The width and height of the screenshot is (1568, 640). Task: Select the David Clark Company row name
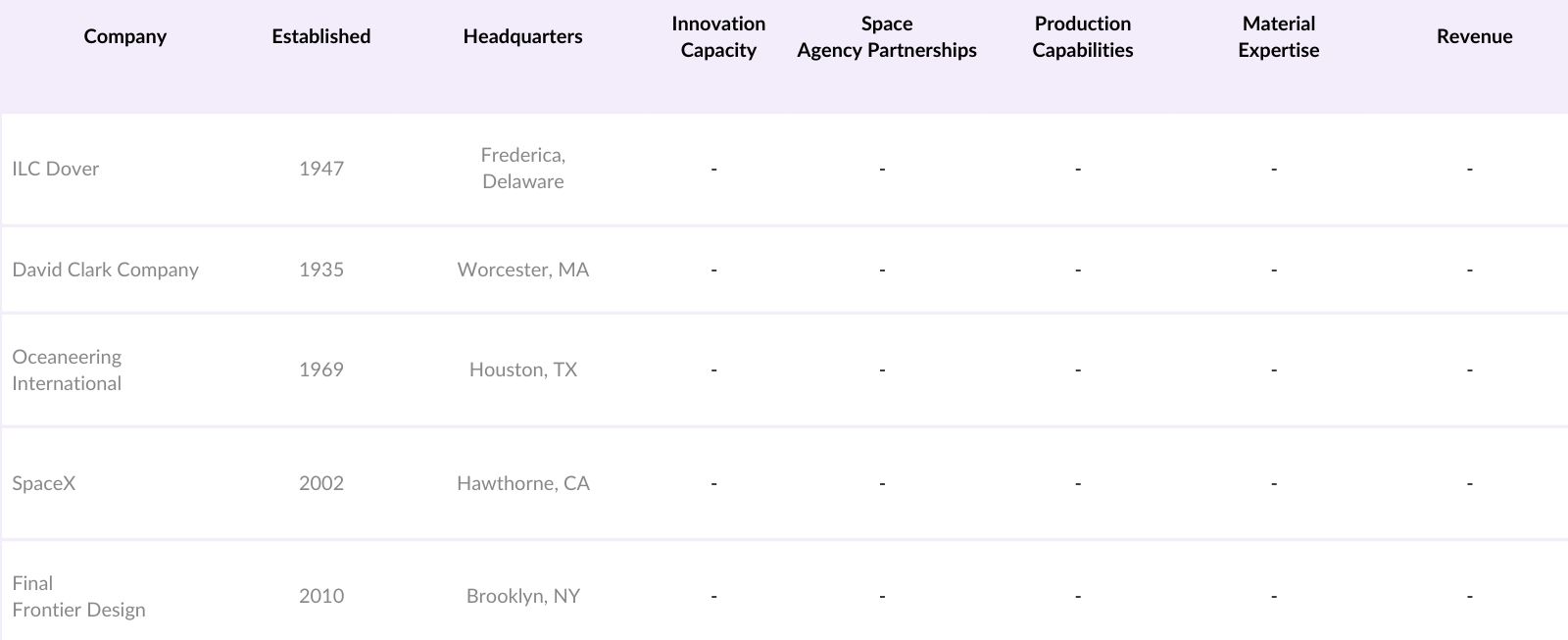pos(106,270)
